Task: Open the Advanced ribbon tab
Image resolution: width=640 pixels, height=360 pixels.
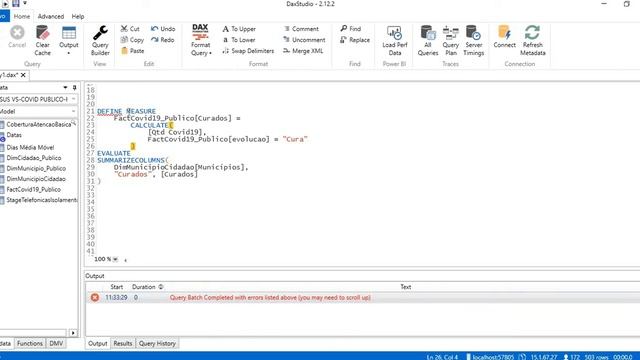Action: click(x=51, y=16)
